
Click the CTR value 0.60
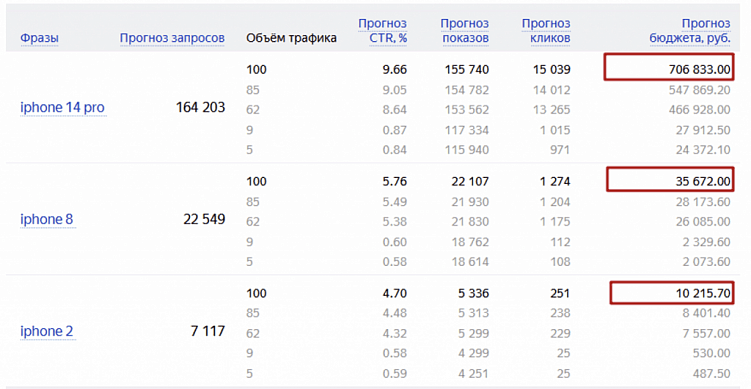tap(395, 242)
